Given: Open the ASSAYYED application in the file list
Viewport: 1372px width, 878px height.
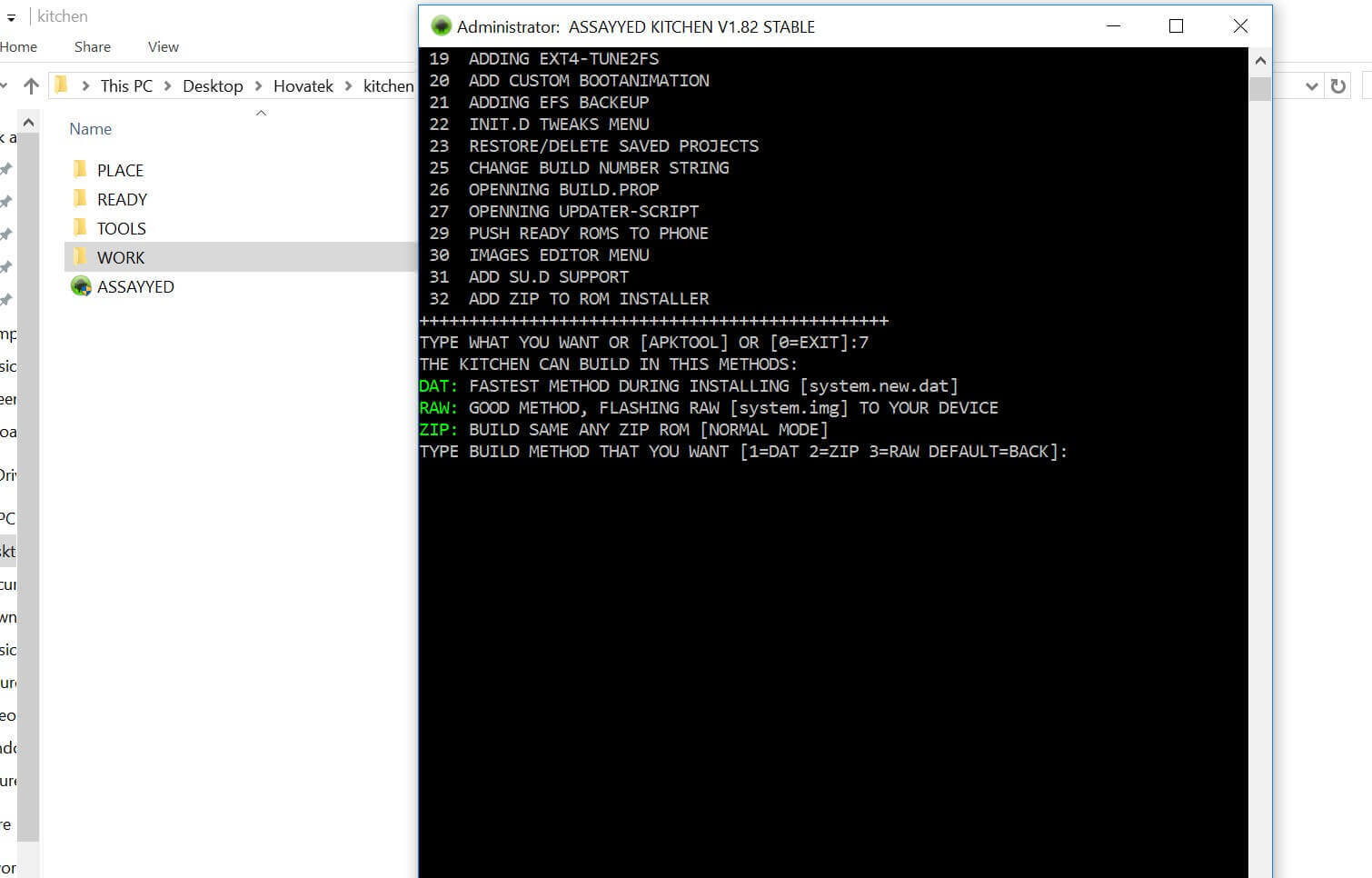Looking at the screenshot, I should point(135,286).
